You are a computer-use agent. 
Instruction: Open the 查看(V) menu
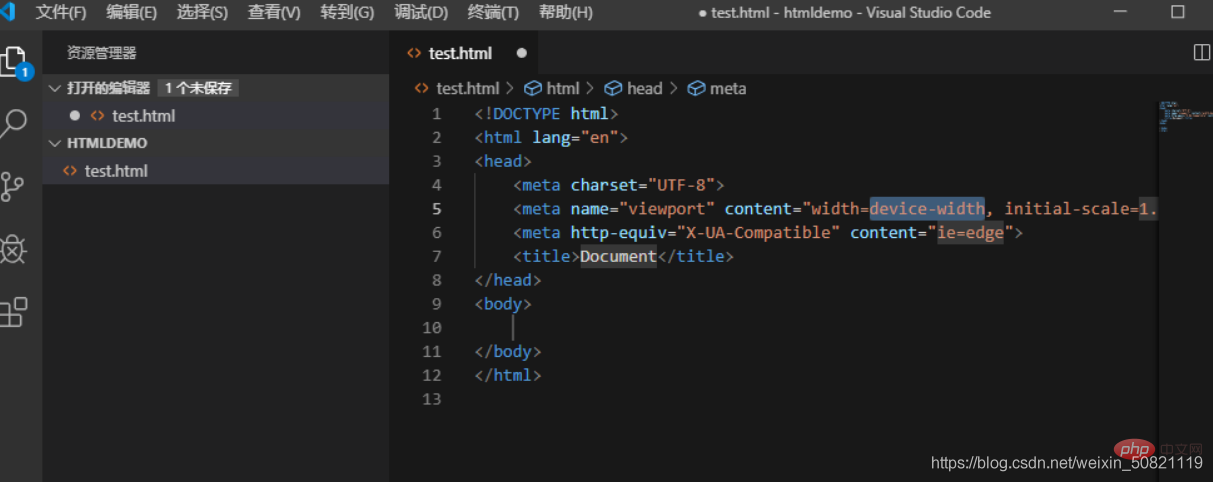coord(274,13)
